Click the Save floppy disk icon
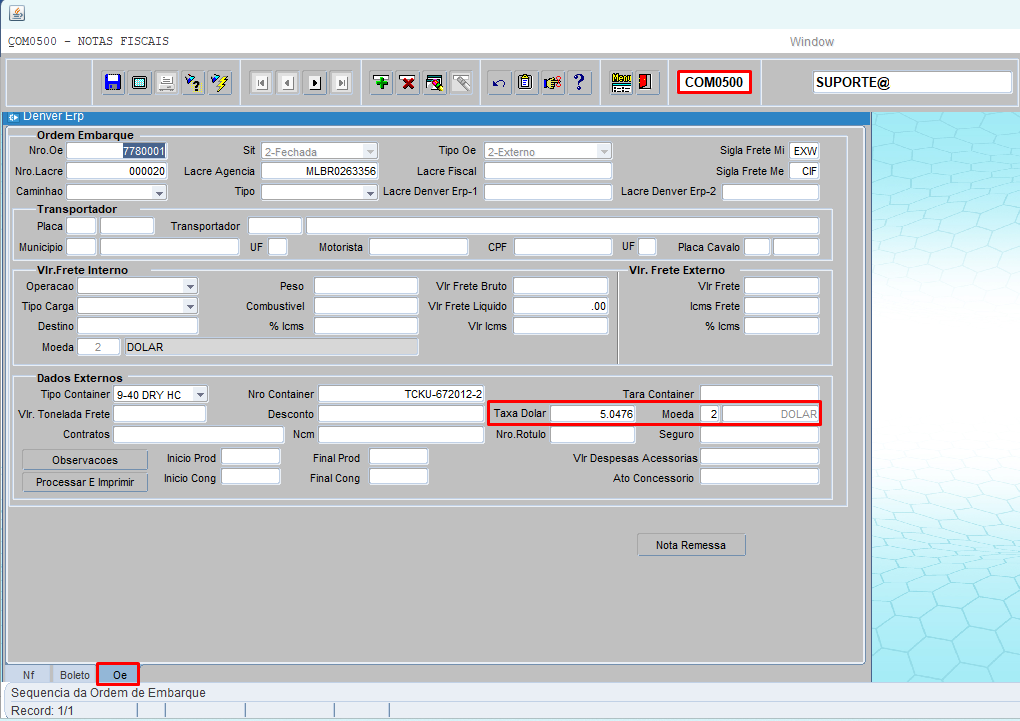 pos(113,83)
